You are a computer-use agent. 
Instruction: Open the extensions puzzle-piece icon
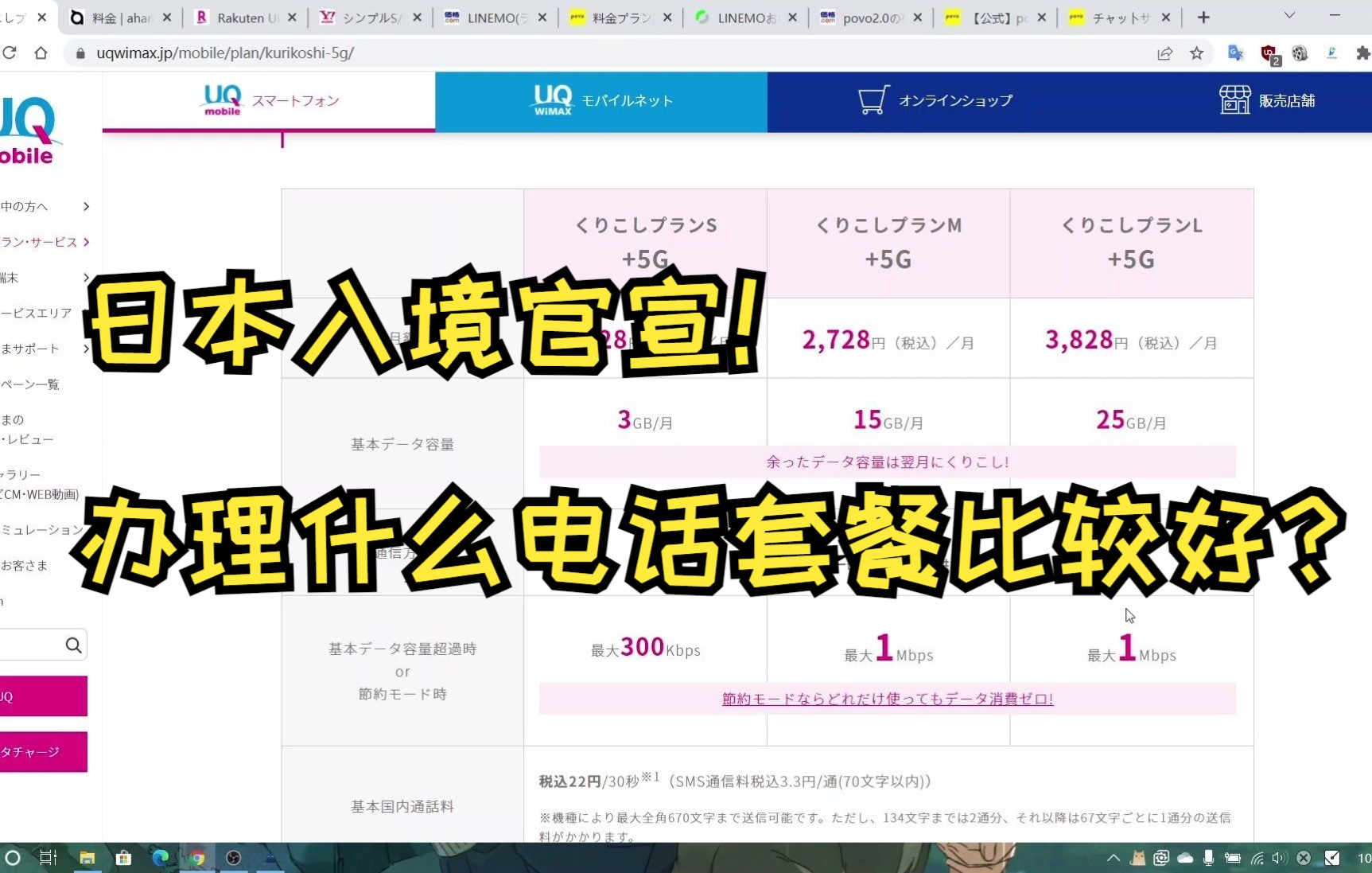(1363, 53)
